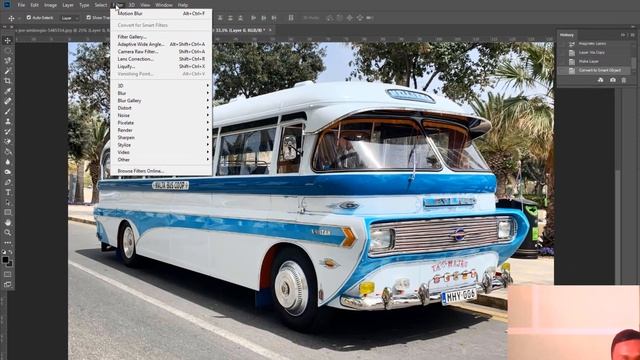The height and width of the screenshot is (360, 640).
Task: Expand the Noise submenu
Action: (x=162, y=115)
